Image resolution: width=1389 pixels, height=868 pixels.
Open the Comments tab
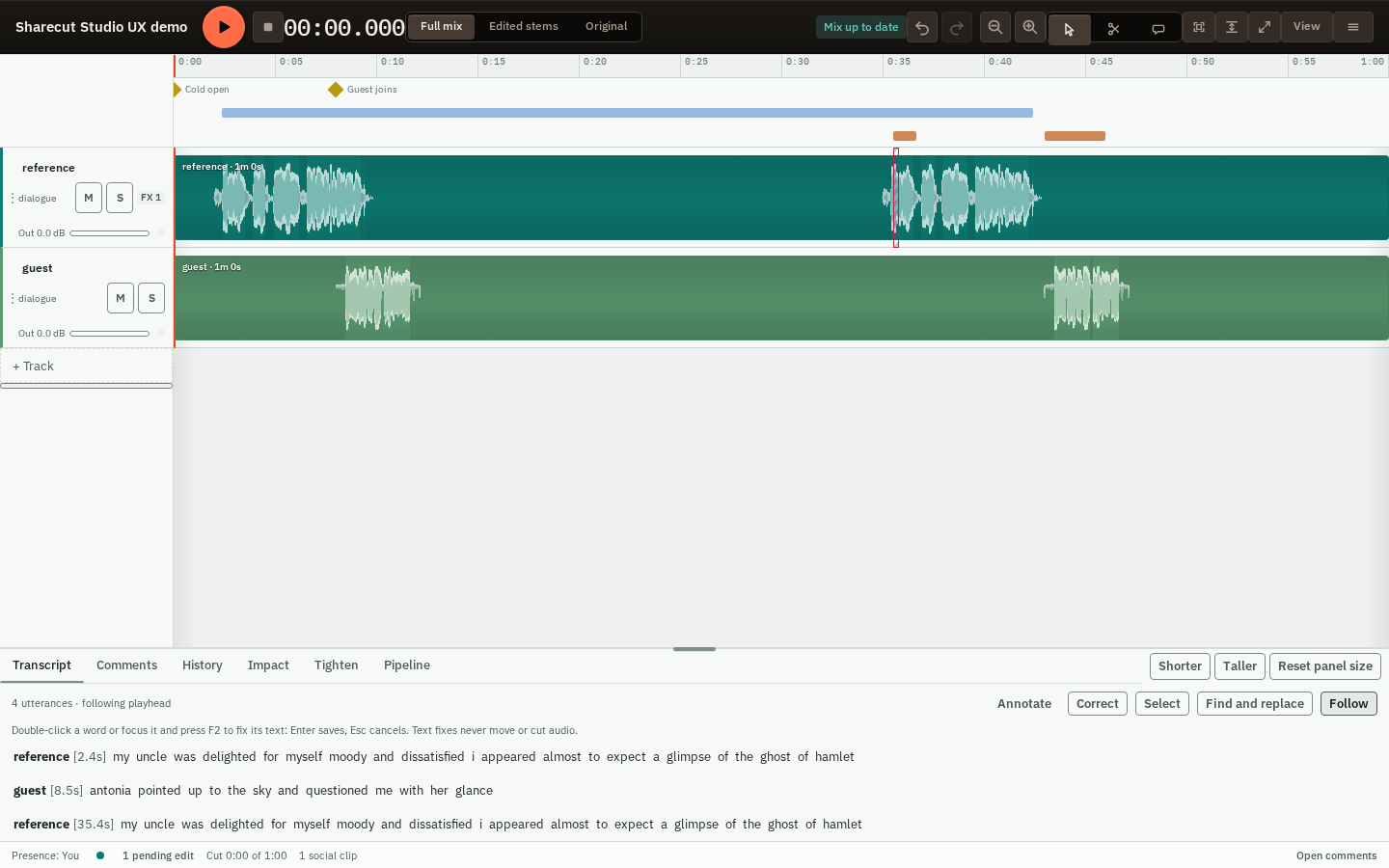click(126, 665)
